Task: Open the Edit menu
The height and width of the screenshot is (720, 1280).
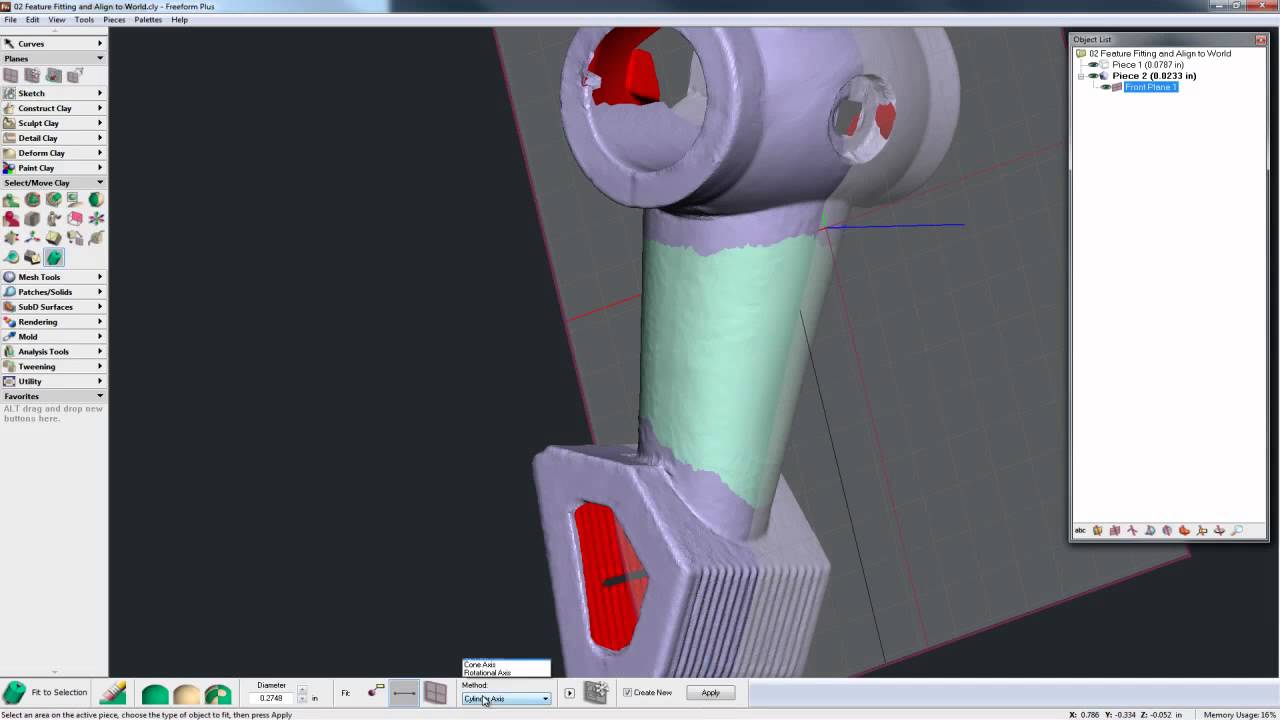Action: point(33,20)
